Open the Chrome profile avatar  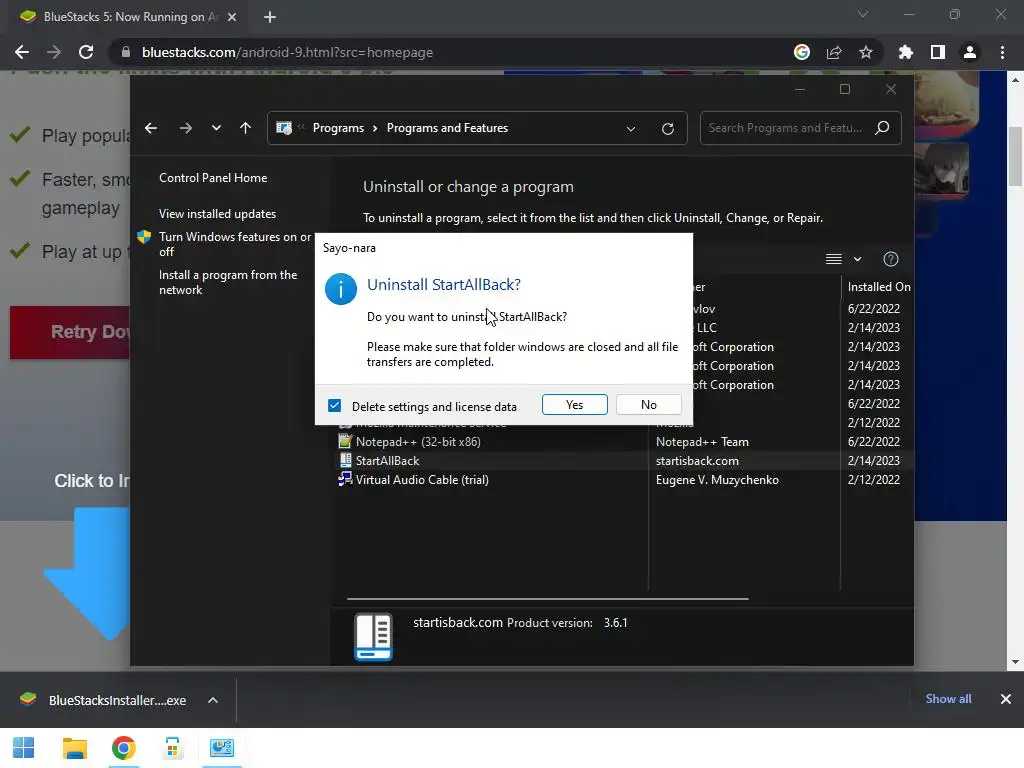(x=970, y=52)
